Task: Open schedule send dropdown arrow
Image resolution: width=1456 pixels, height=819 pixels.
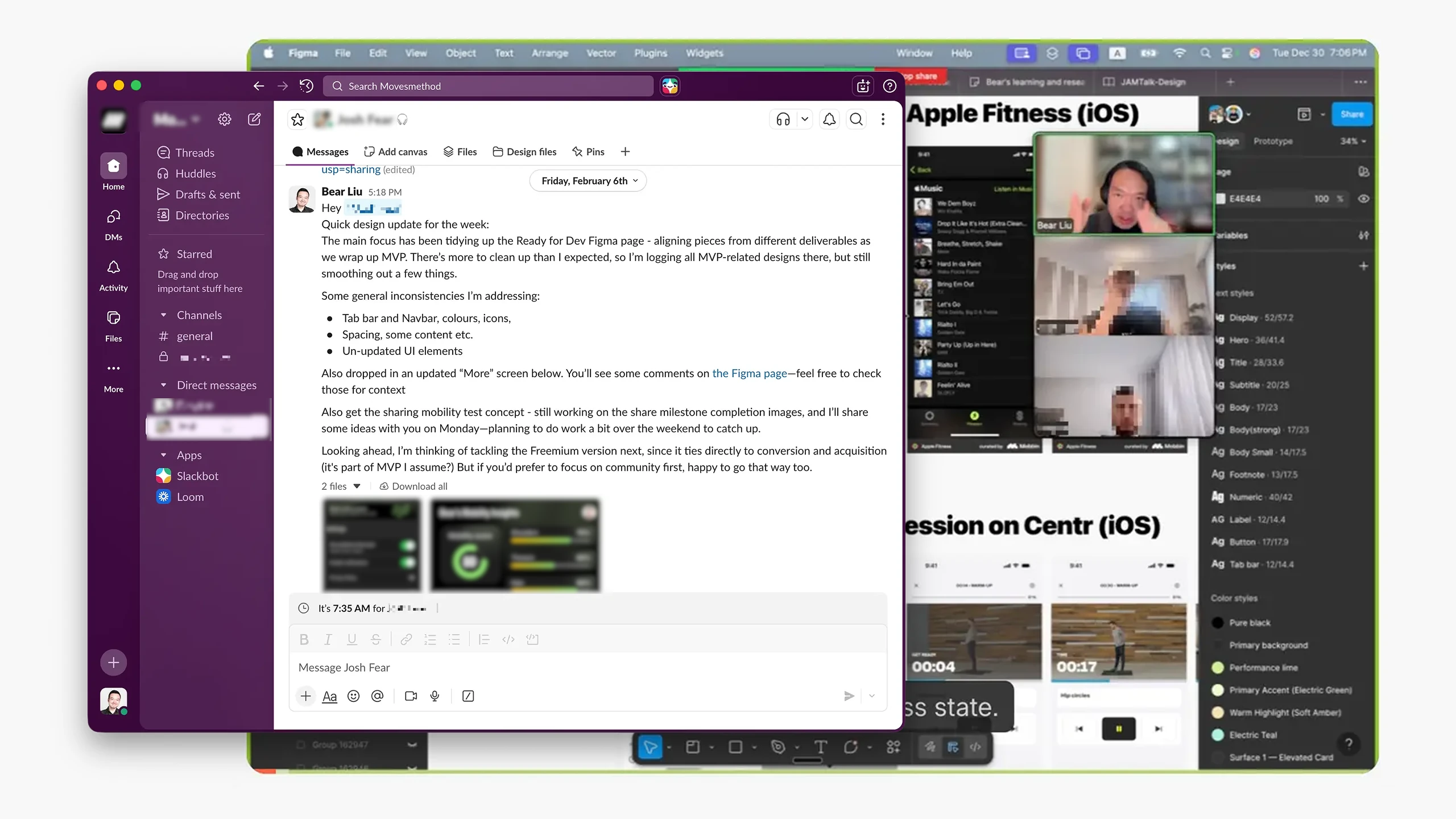Action: (x=871, y=696)
